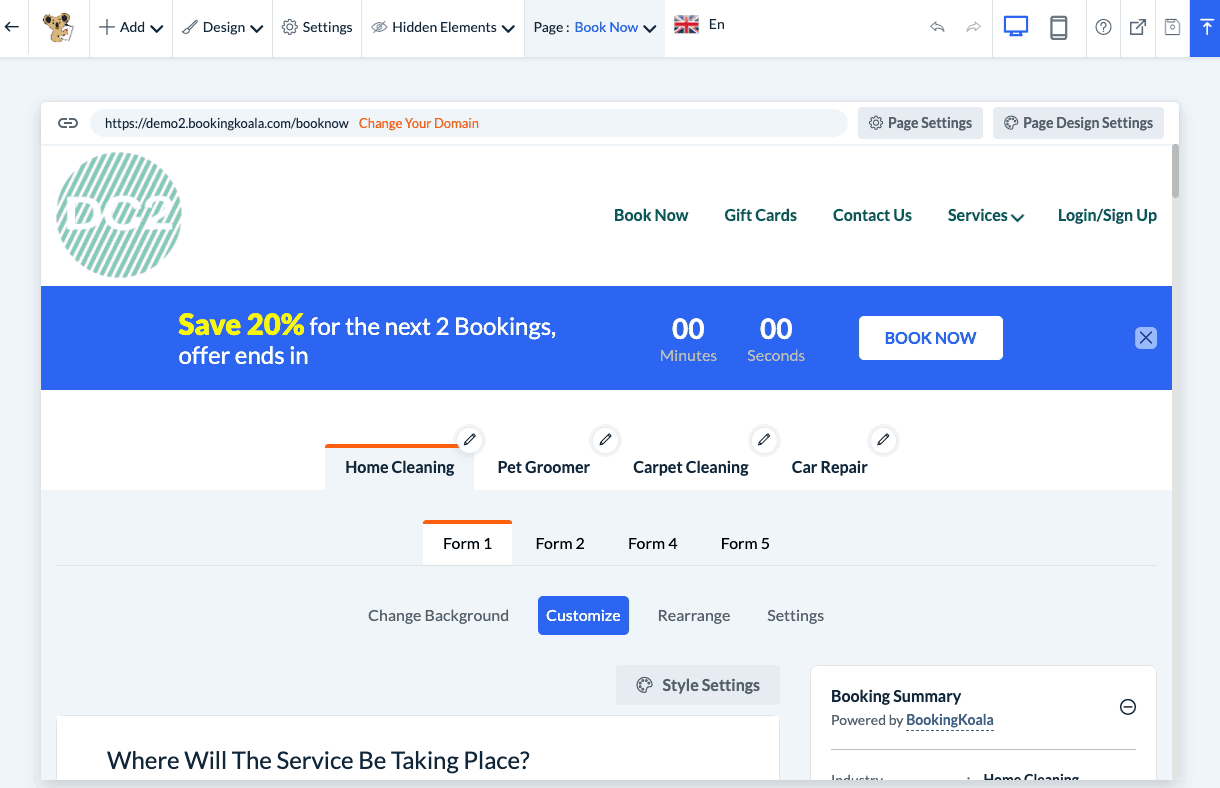This screenshot has width=1220, height=788.
Task: Click pencil icon above Car Repair
Action: pyautogui.click(x=883, y=440)
